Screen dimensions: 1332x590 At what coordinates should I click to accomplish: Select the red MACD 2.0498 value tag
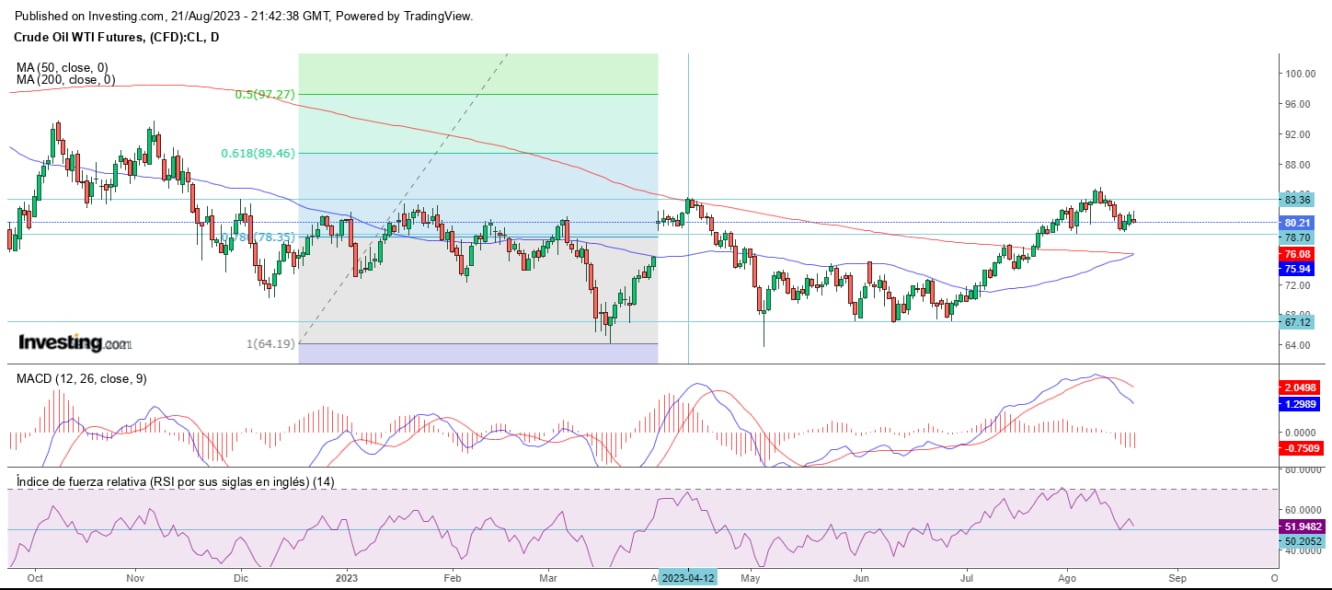[1301, 386]
